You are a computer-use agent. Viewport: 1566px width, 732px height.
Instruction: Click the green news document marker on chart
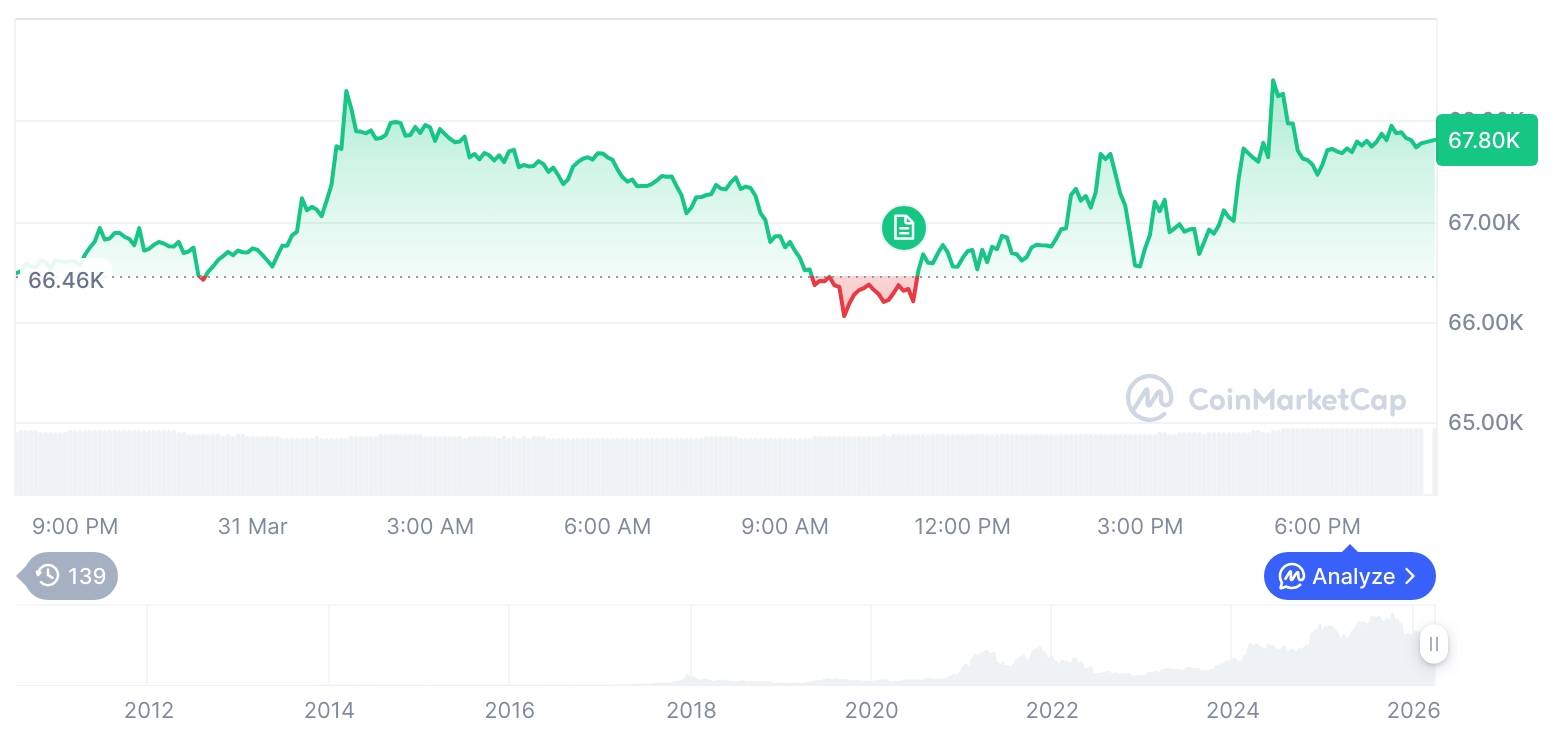[904, 228]
